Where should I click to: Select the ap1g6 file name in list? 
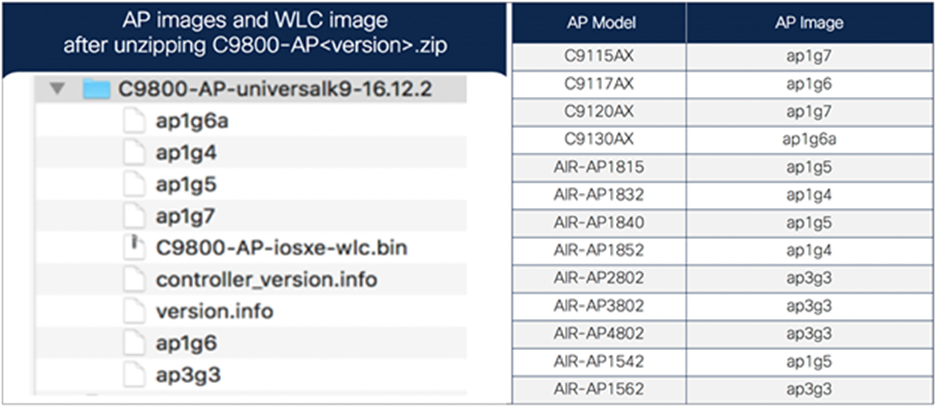click(186, 344)
